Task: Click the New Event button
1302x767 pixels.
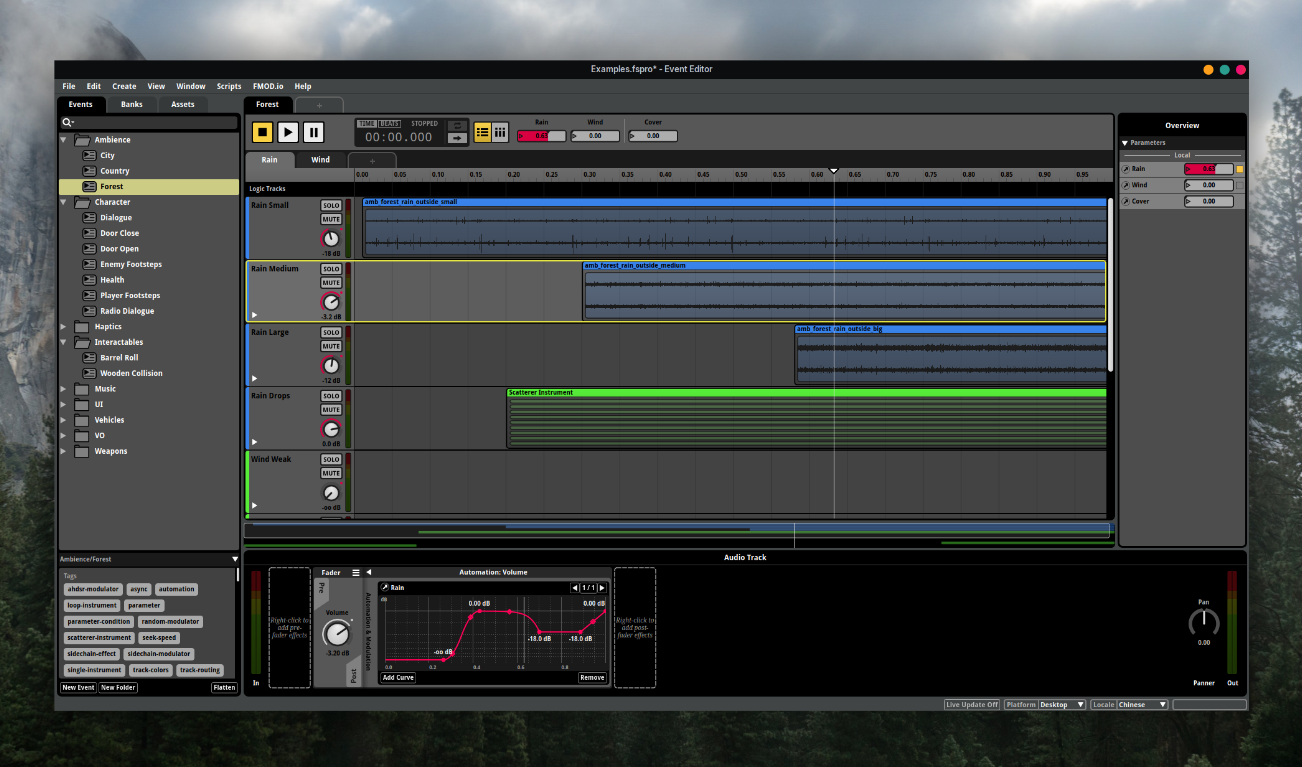Action: click(78, 688)
